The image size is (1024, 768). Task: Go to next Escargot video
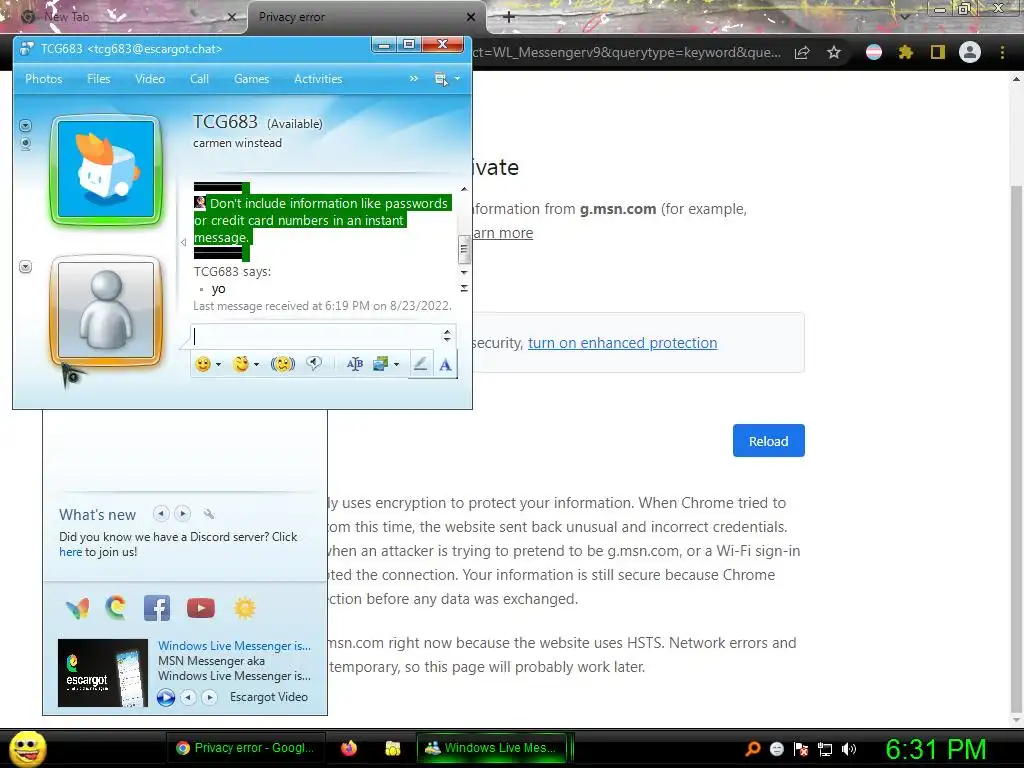210,697
